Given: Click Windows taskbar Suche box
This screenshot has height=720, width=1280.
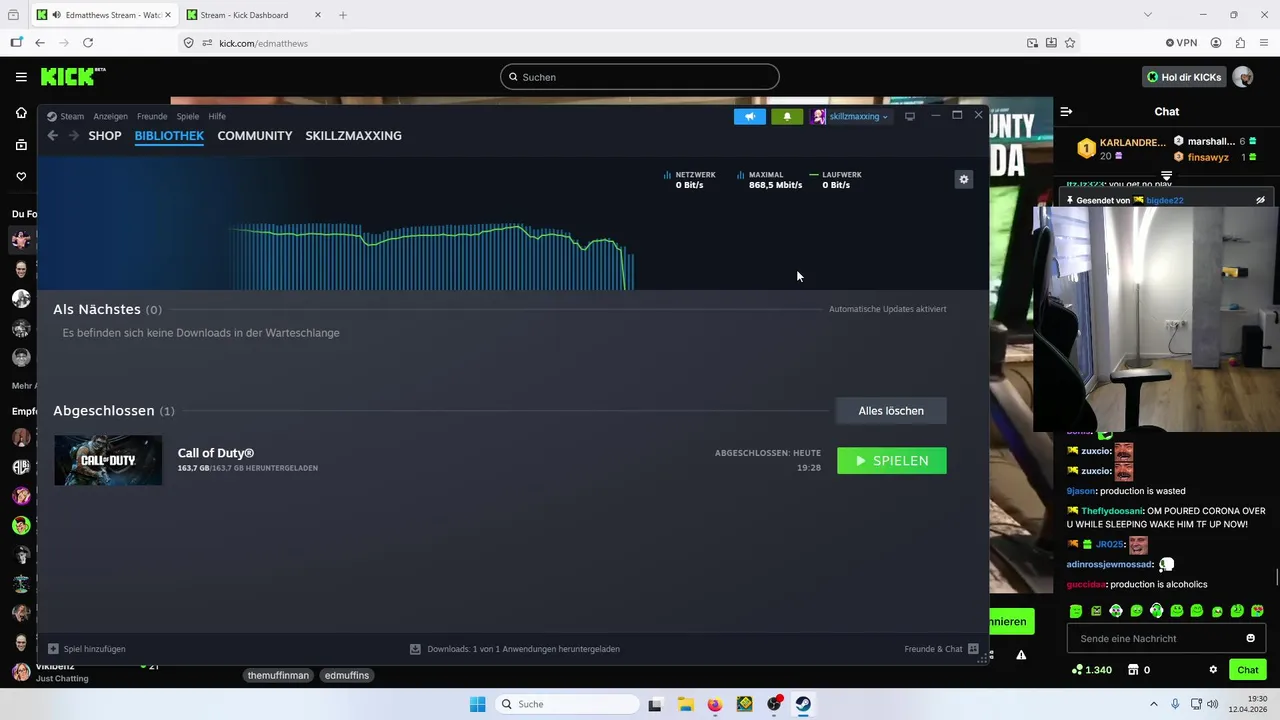Looking at the screenshot, I should coord(568,704).
